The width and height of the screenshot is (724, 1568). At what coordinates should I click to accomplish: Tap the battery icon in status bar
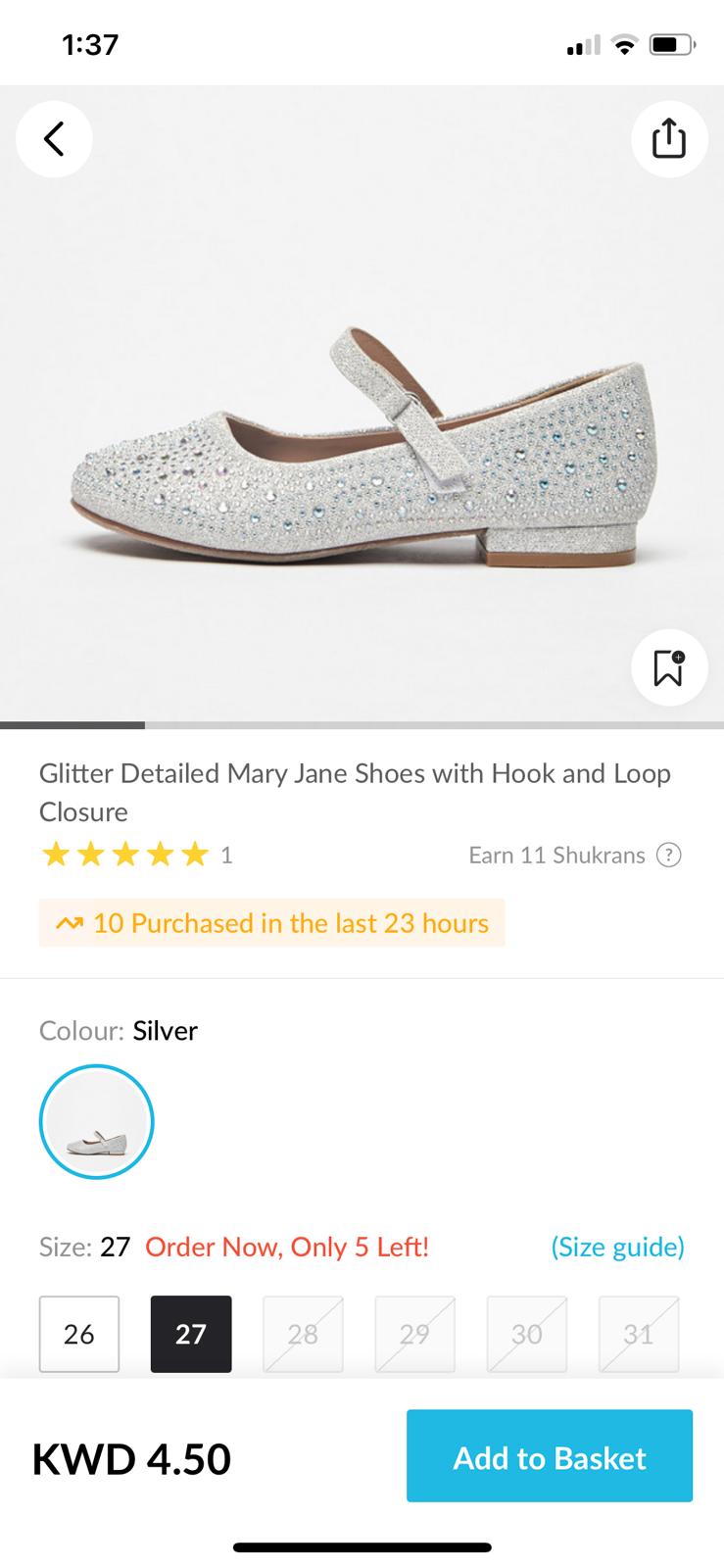(x=673, y=45)
